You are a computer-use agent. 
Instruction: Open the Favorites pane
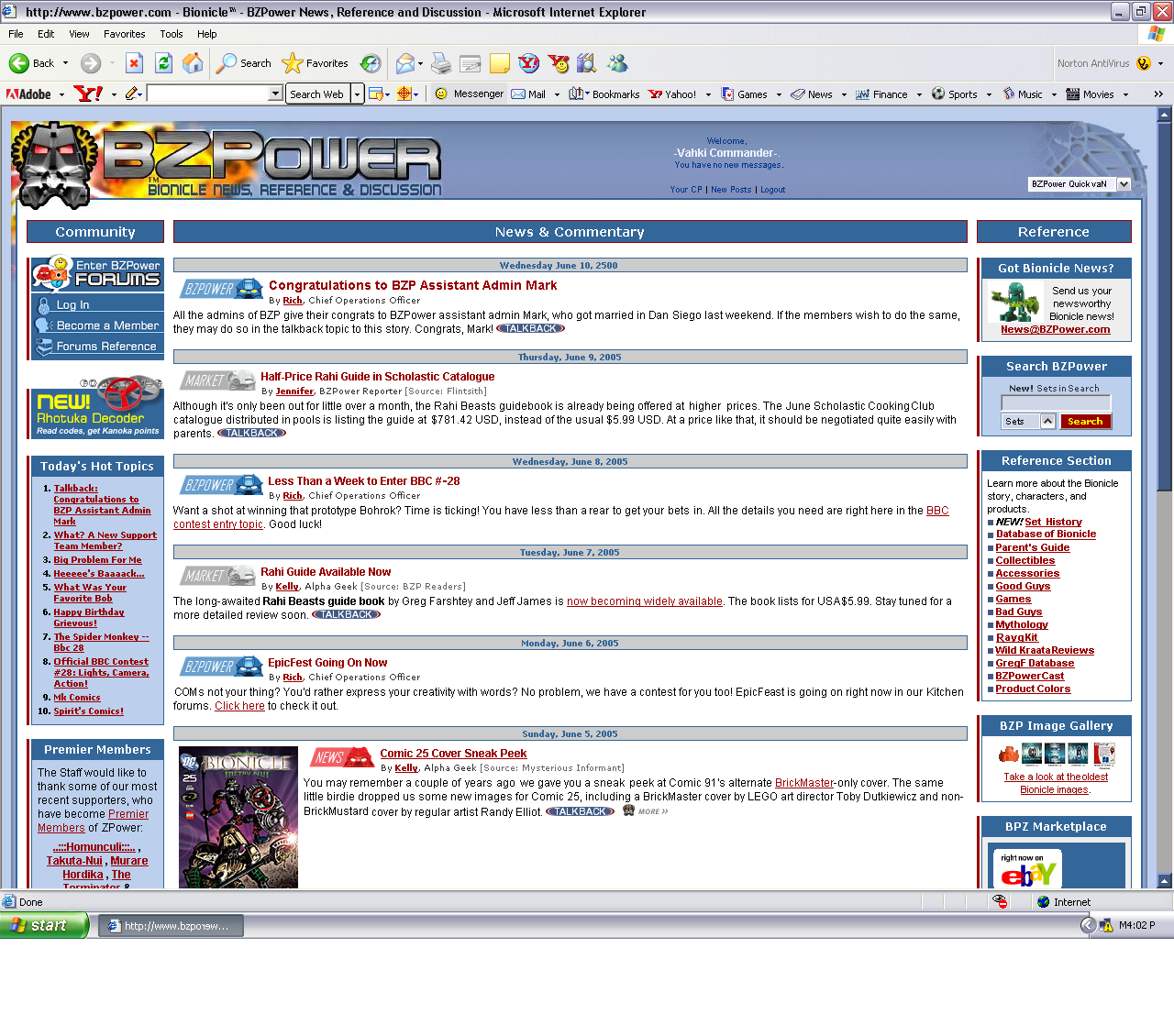click(316, 63)
